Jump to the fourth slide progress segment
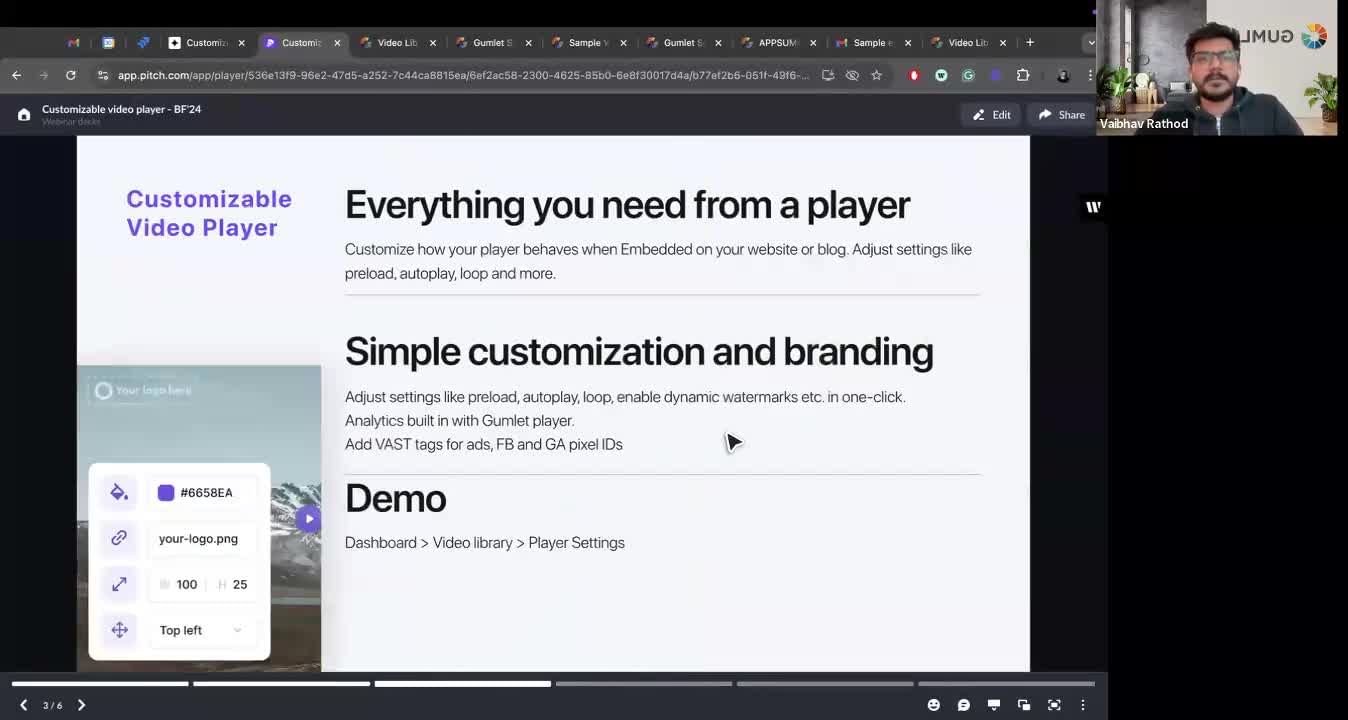 (643, 684)
